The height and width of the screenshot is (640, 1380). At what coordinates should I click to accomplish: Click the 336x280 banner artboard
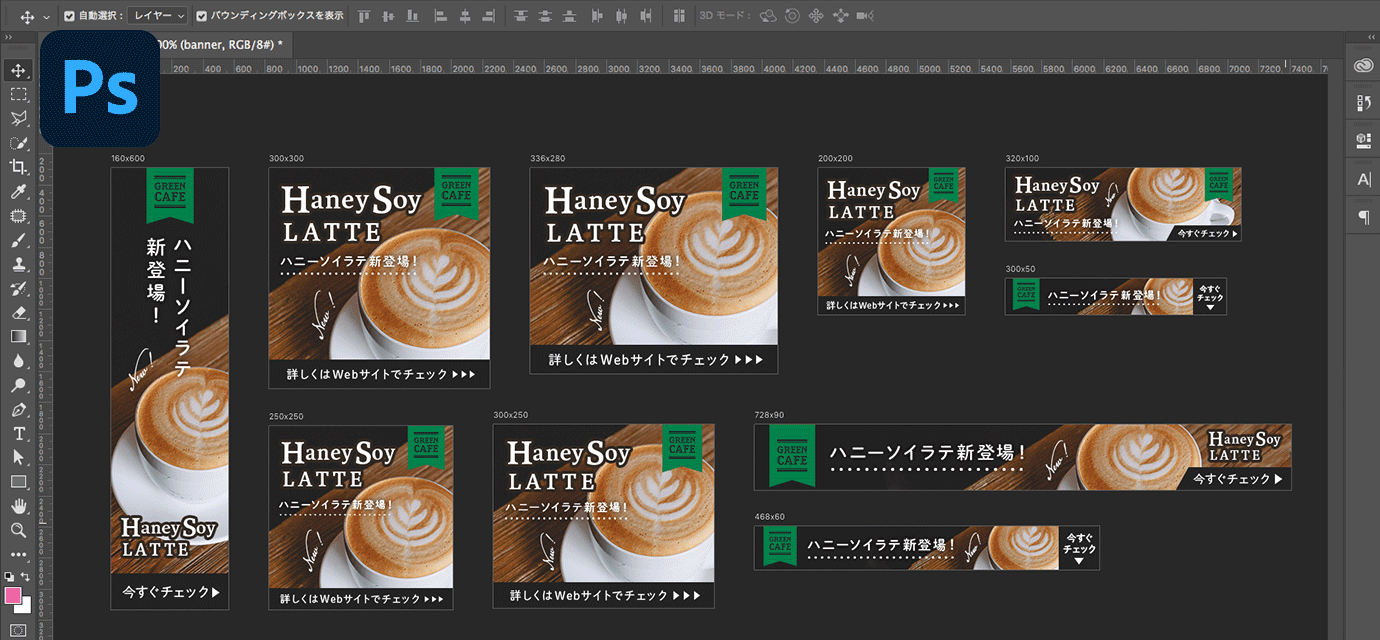pos(653,270)
